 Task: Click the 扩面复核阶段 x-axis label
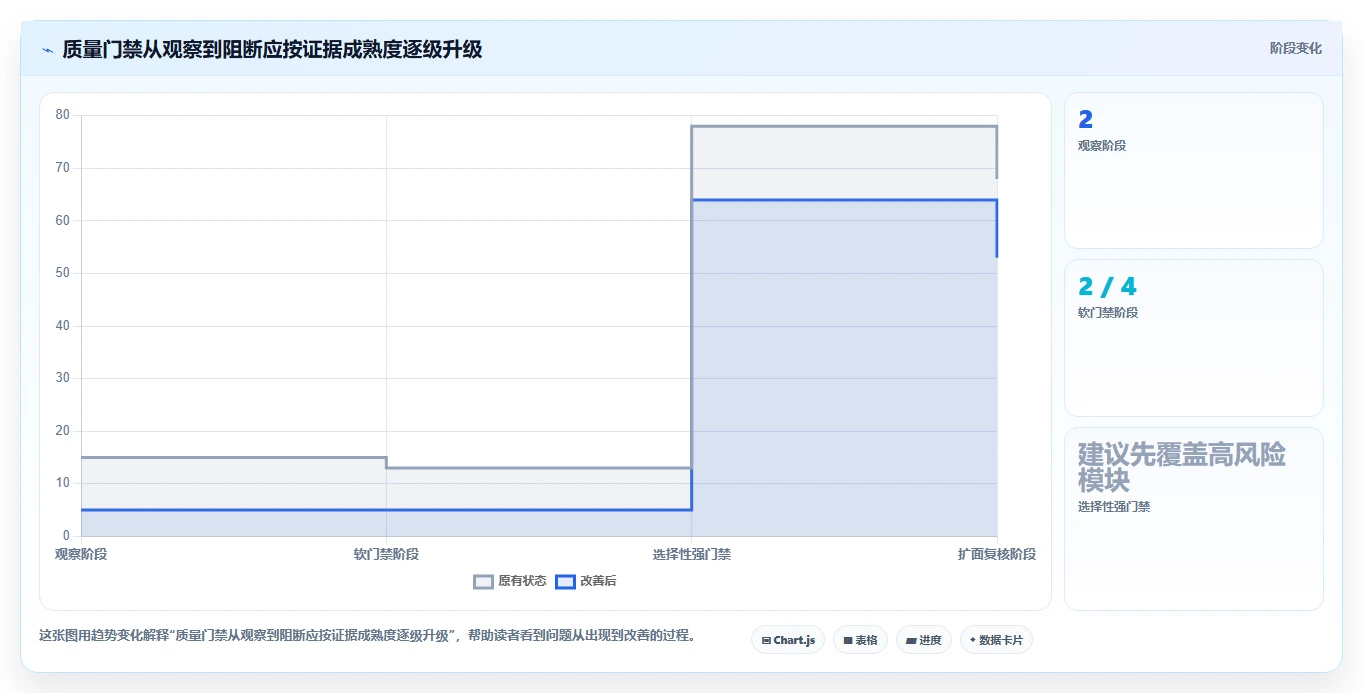[x=996, y=554]
